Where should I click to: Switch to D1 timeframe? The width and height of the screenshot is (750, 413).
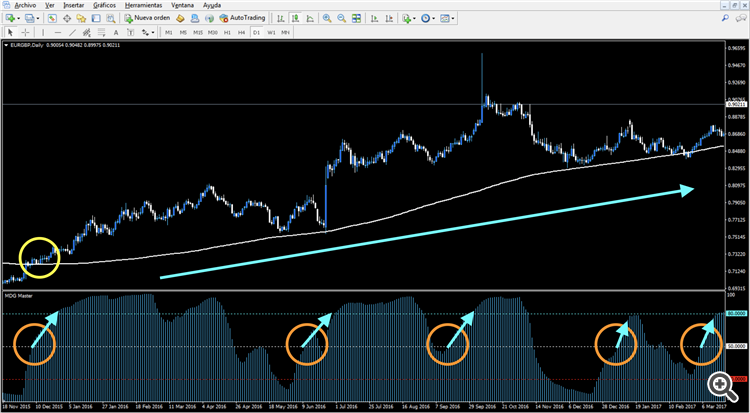click(256, 32)
